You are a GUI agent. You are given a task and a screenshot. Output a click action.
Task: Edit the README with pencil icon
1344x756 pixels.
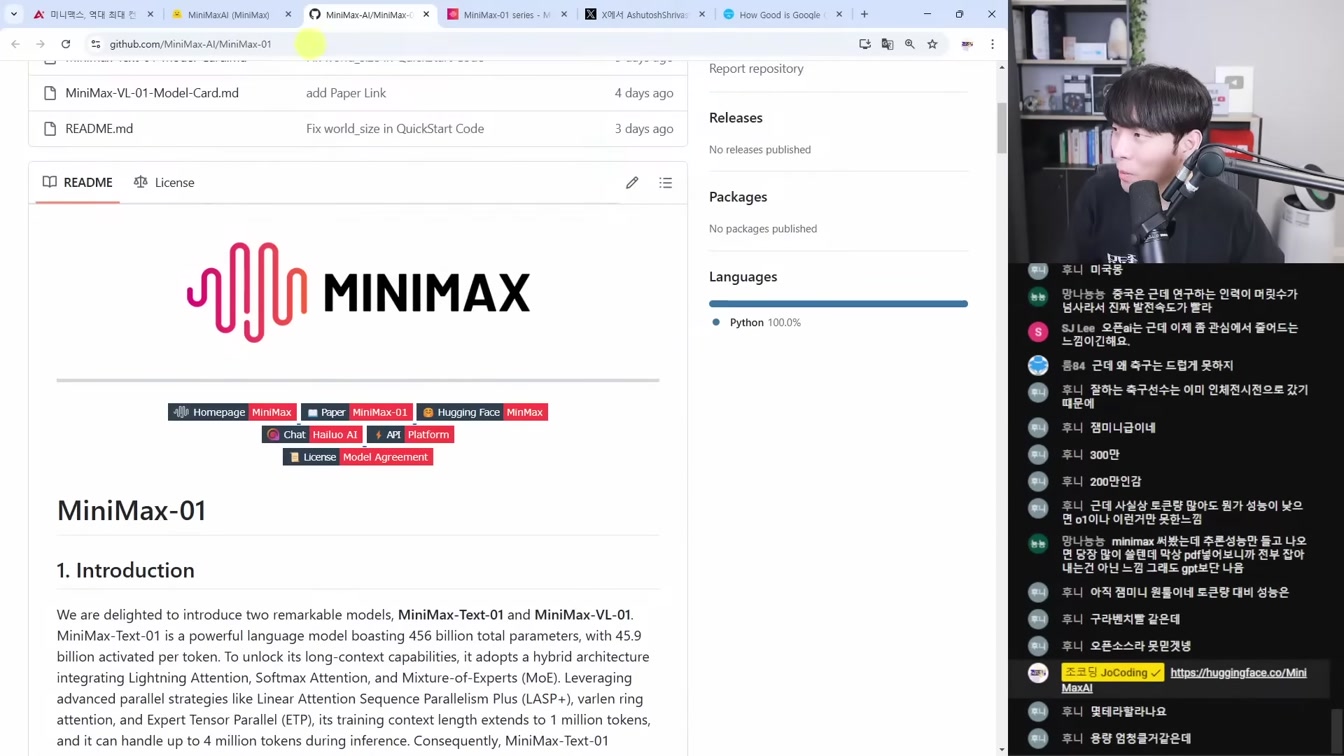[x=632, y=183]
